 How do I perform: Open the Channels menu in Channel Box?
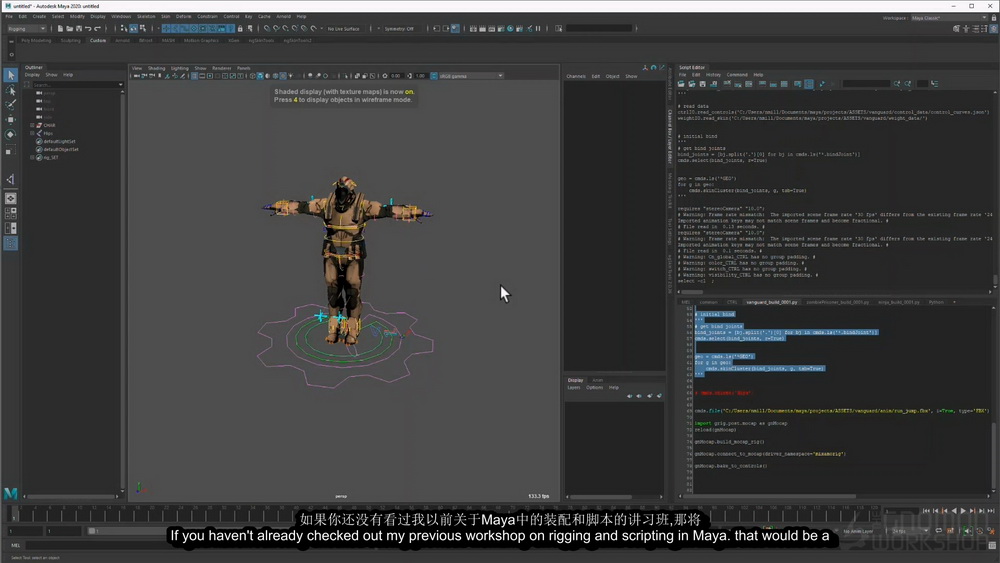(x=576, y=77)
